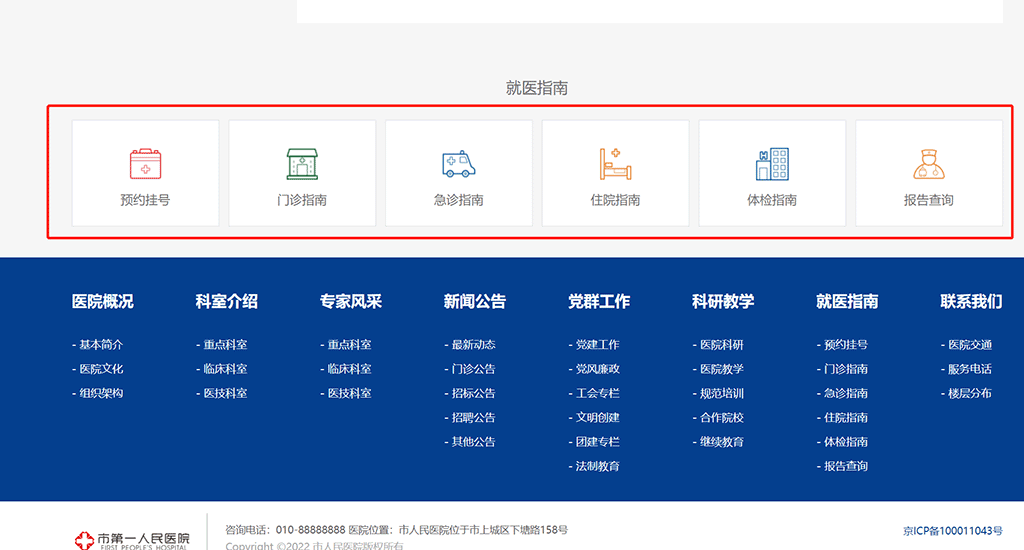Click the hospital bed icon for 住院指南
This screenshot has width=1024, height=550.
coord(615,164)
